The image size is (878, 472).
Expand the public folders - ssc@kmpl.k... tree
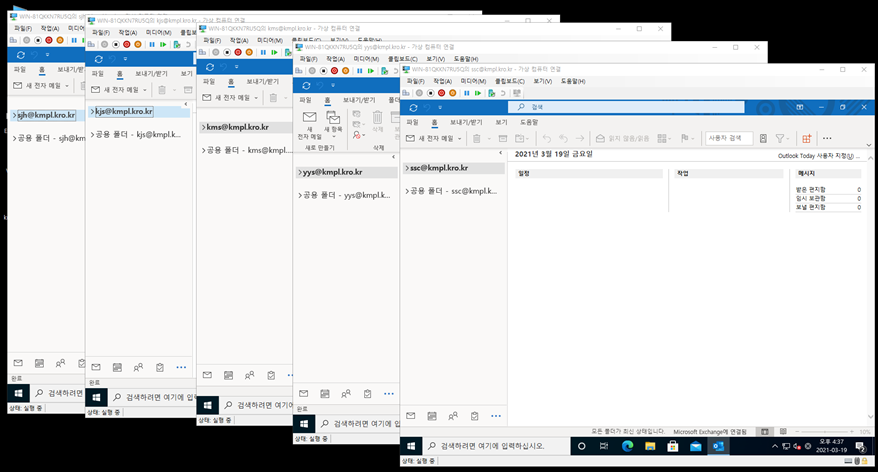click(x=407, y=191)
